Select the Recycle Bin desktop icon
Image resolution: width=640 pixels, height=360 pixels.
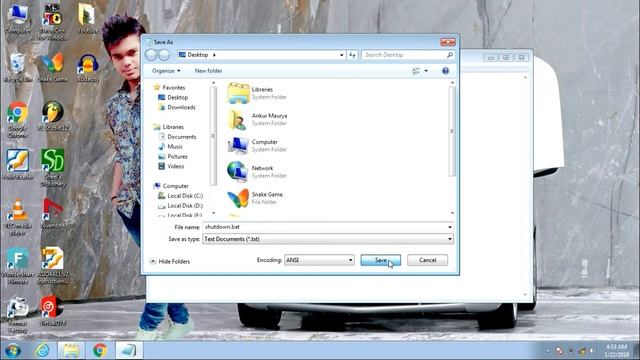tap(18, 68)
